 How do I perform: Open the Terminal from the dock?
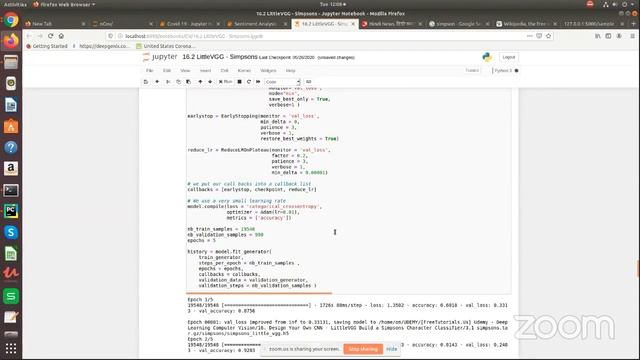pyautogui.click(x=11, y=190)
